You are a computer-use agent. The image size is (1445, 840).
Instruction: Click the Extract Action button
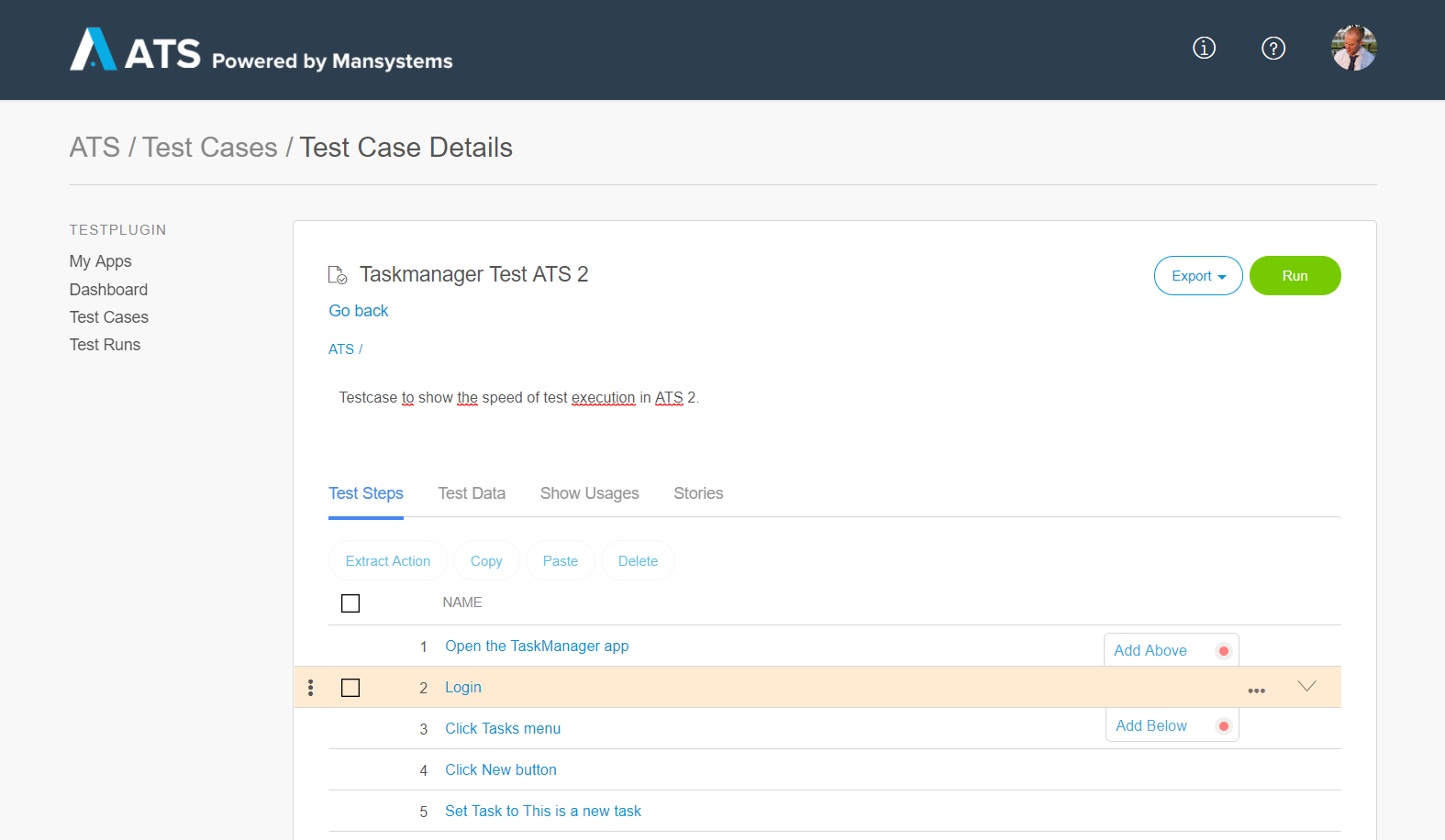(x=388, y=560)
